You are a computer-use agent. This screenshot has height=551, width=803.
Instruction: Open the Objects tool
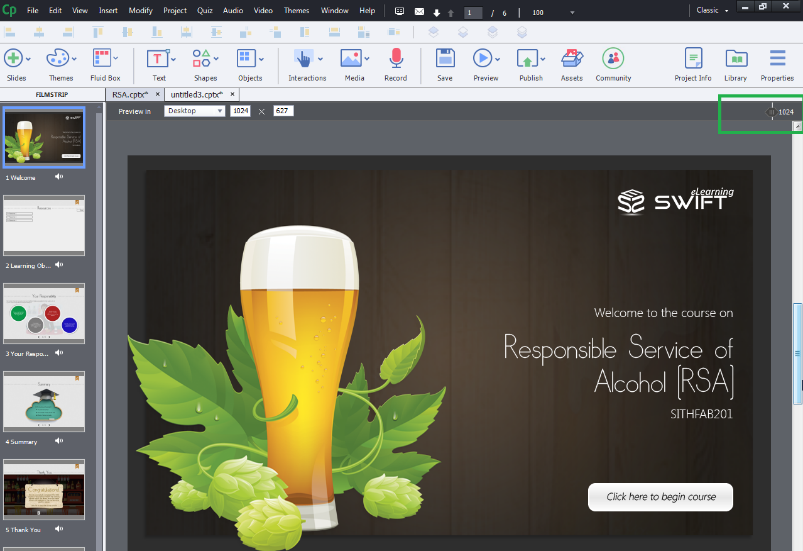pyautogui.click(x=246, y=58)
